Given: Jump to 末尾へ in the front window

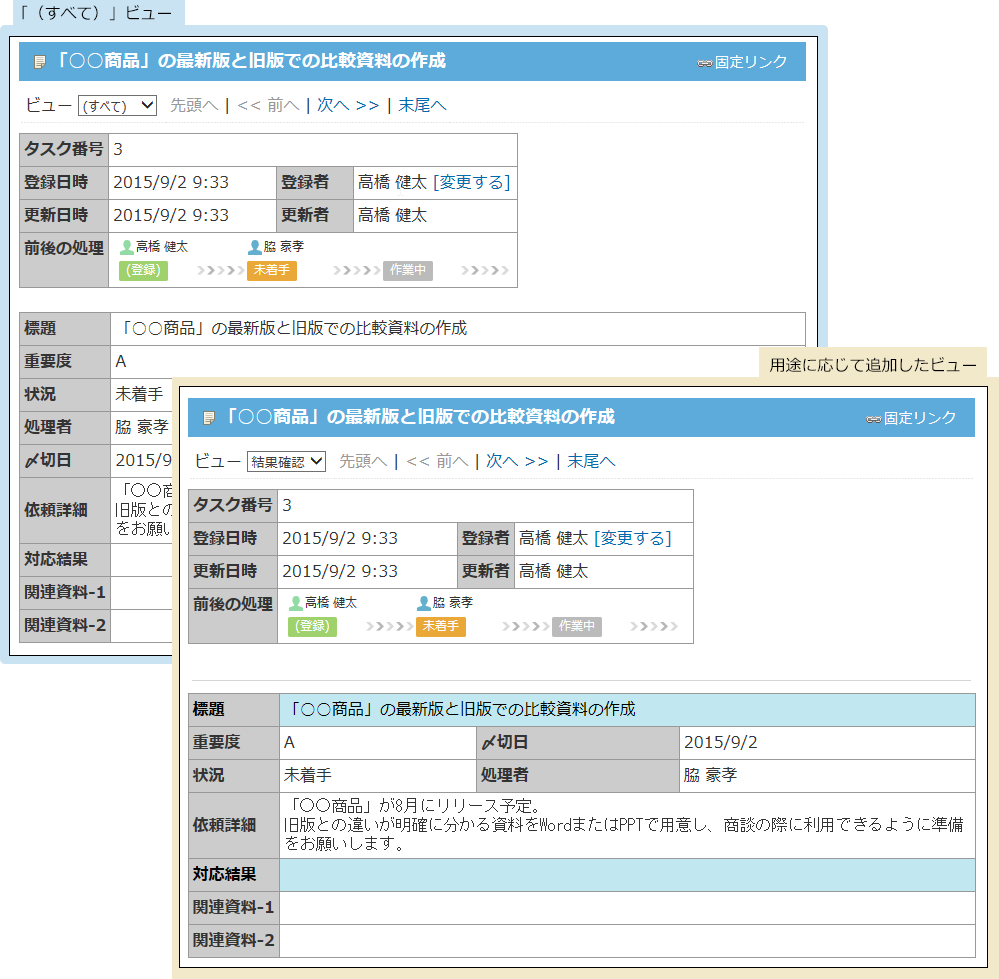Looking at the screenshot, I should [x=591, y=461].
